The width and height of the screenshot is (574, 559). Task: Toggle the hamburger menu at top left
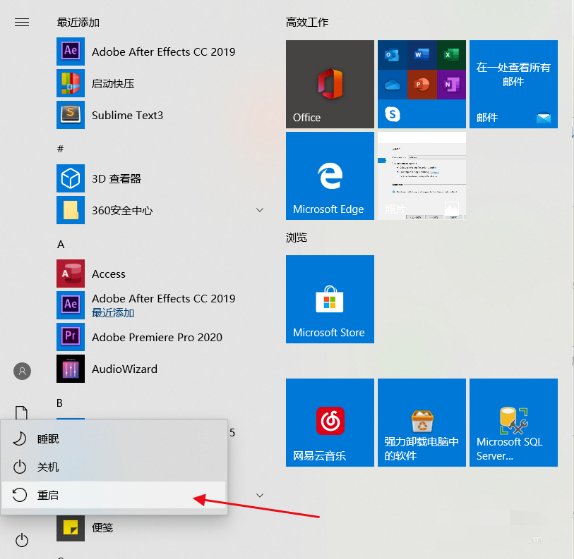click(x=22, y=22)
